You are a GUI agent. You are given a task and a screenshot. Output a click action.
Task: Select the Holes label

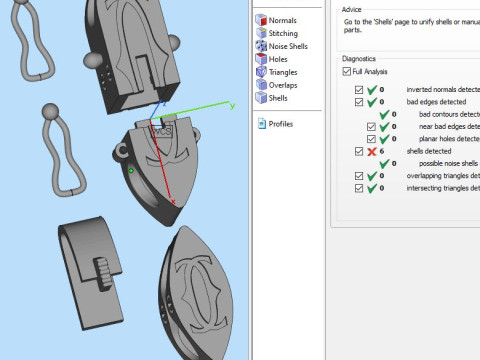click(278, 59)
